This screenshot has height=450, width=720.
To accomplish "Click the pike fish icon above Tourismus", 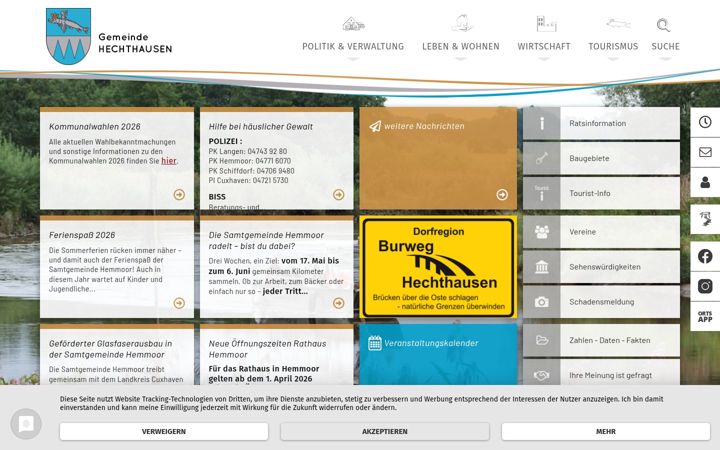I will (618, 23).
